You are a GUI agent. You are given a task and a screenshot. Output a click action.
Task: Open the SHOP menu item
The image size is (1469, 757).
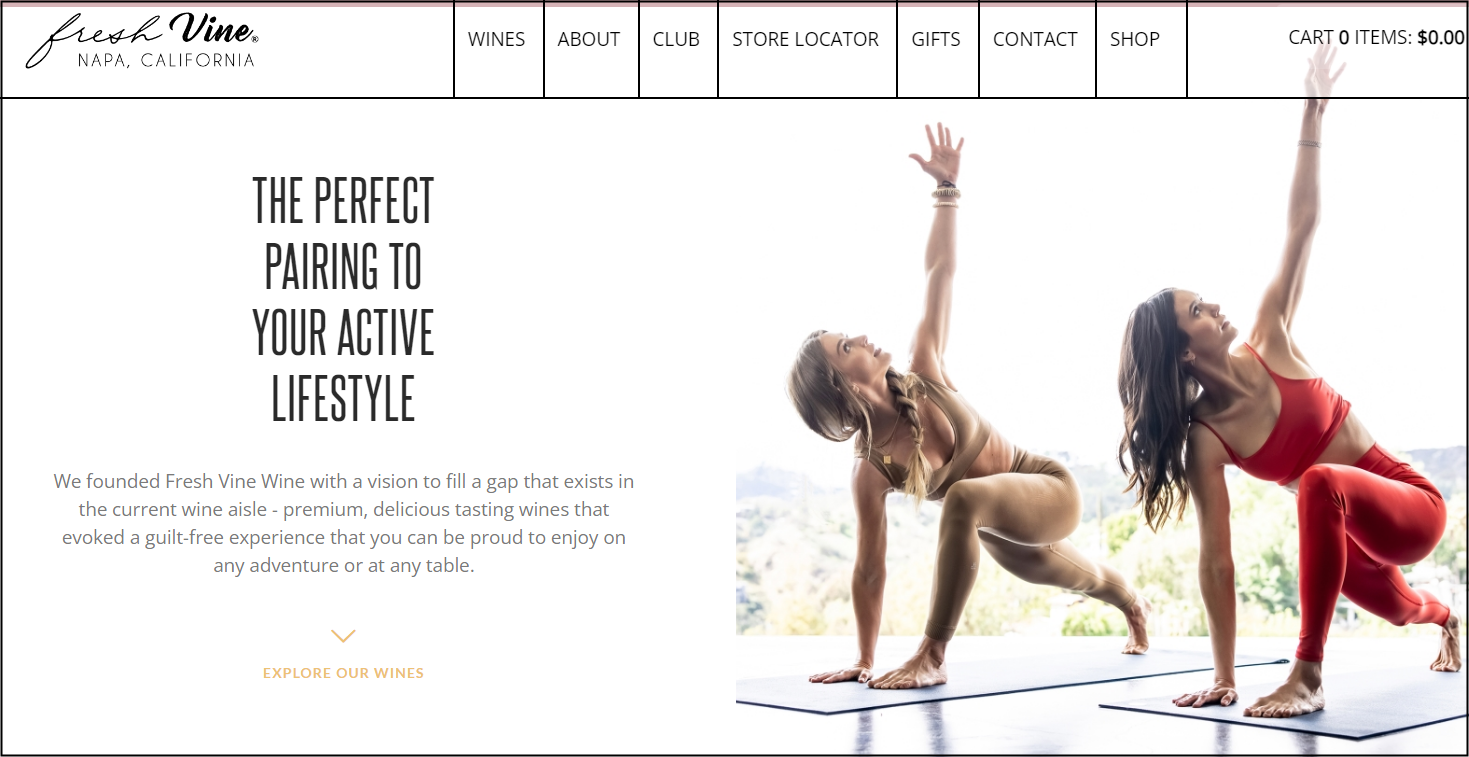point(1135,40)
